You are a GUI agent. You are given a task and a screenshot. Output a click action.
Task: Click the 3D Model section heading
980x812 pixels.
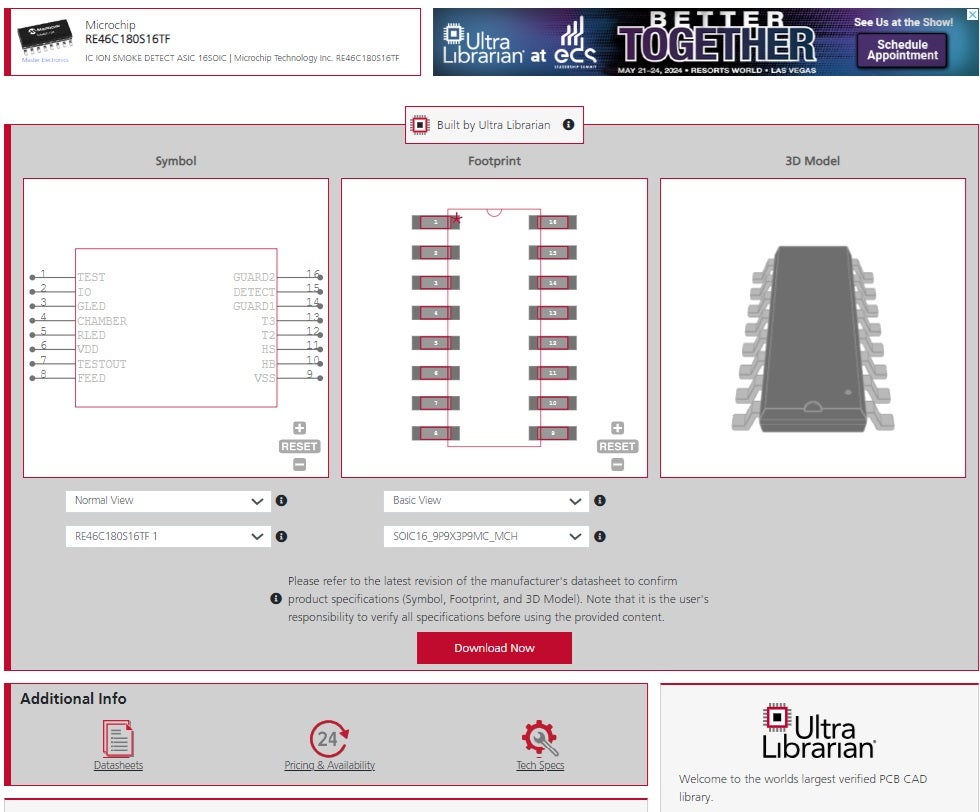812,161
